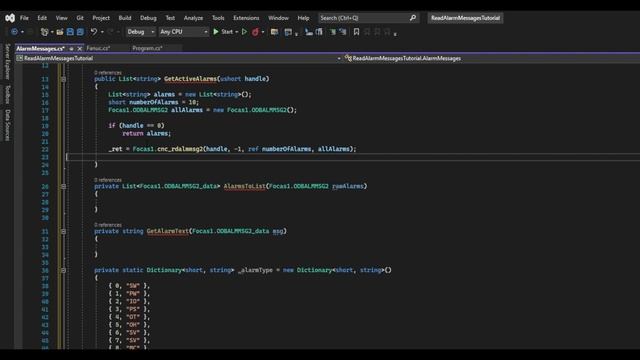Click the _alarmType field name
The image size is (640, 360).
(255, 270)
